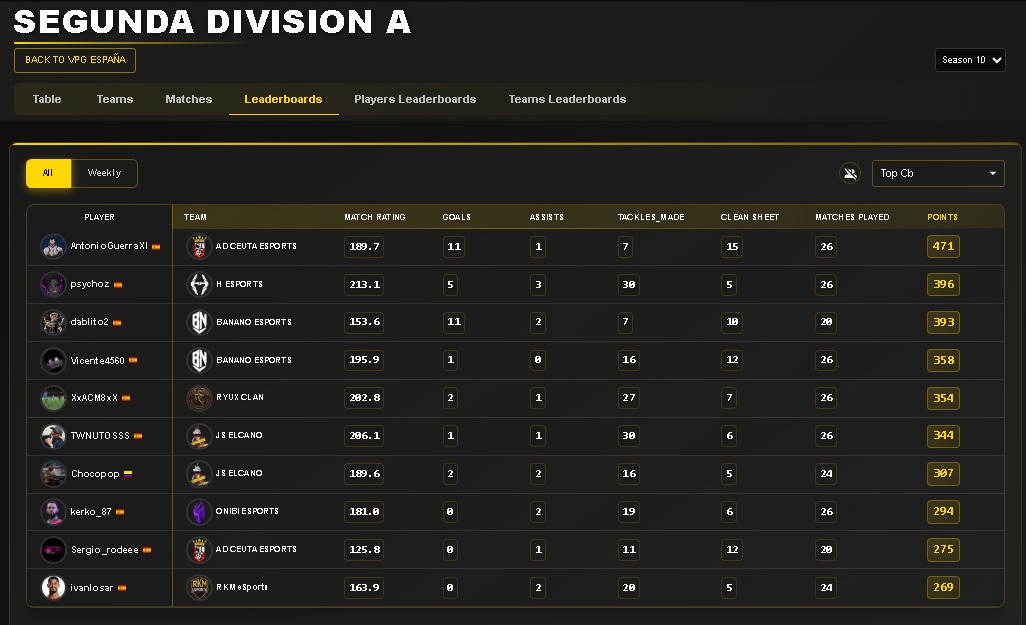Click the flag next to Chocopop
This screenshot has height=625, width=1026.
[x=128, y=474]
